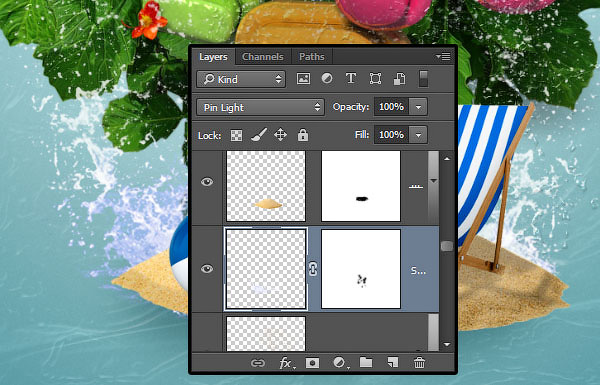Click the layers list scroll-down arrow
This screenshot has height=385, width=600.
tap(447, 344)
